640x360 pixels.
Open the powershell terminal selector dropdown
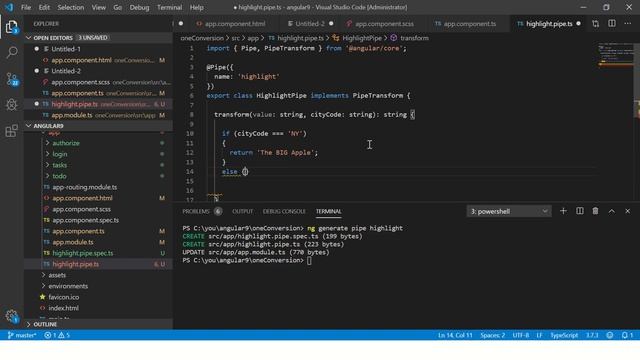509,211
